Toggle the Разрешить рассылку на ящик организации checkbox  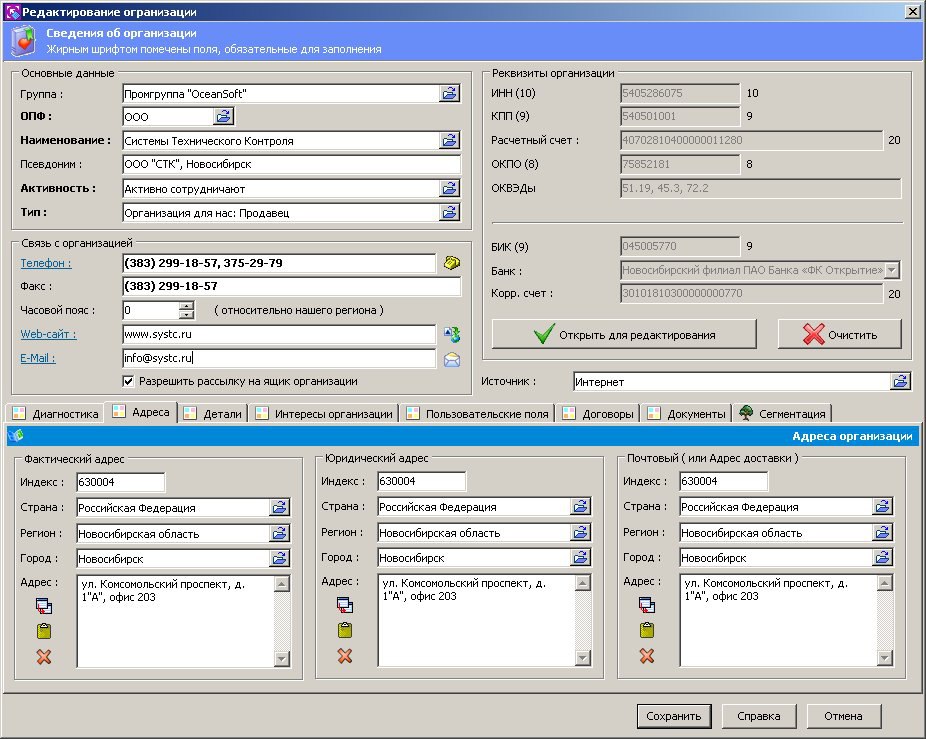click(x=128, y=381)
